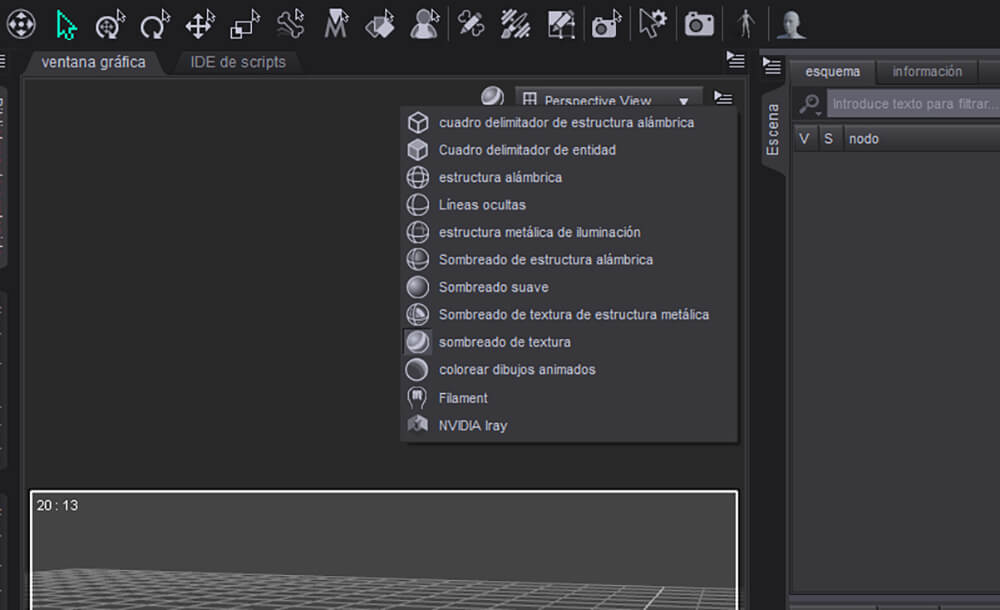Select the Translate tool with four arrows
This screenshot has width=1000, height=610.
[x=200, y=25]
